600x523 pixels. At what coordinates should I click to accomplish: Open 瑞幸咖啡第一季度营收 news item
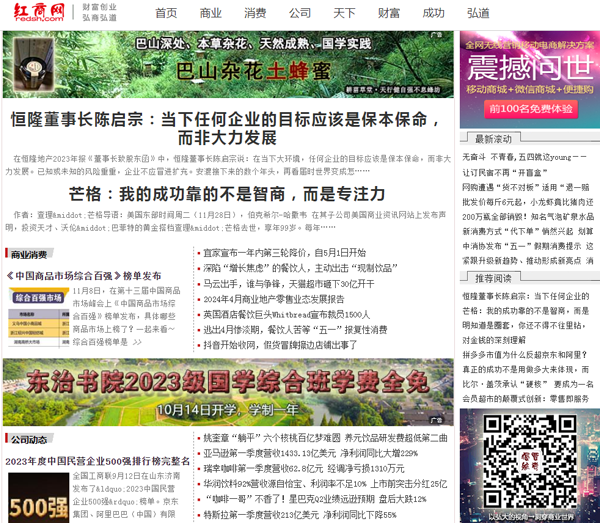click(304, 469)
